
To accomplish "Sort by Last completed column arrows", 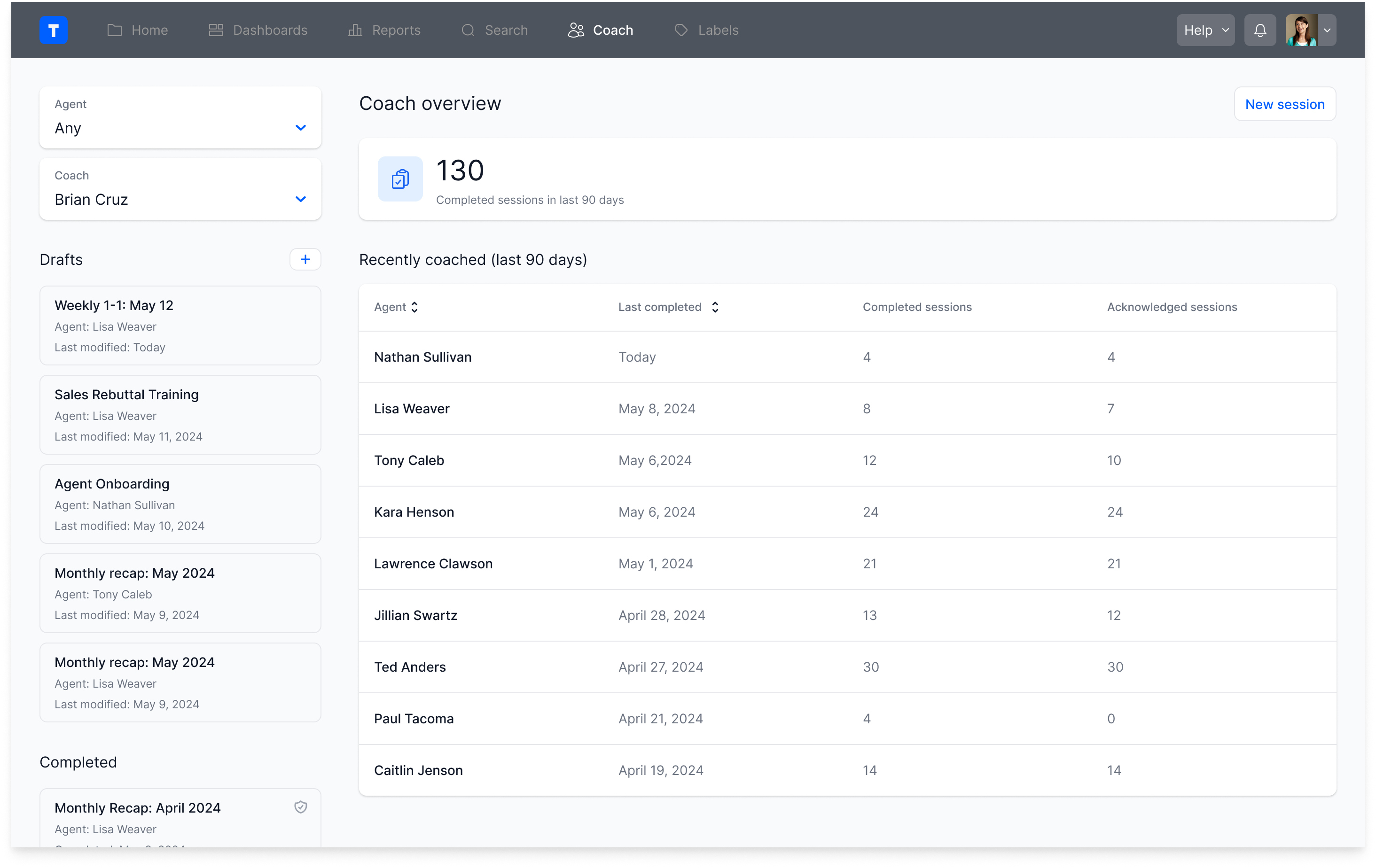I will (715, 307).
